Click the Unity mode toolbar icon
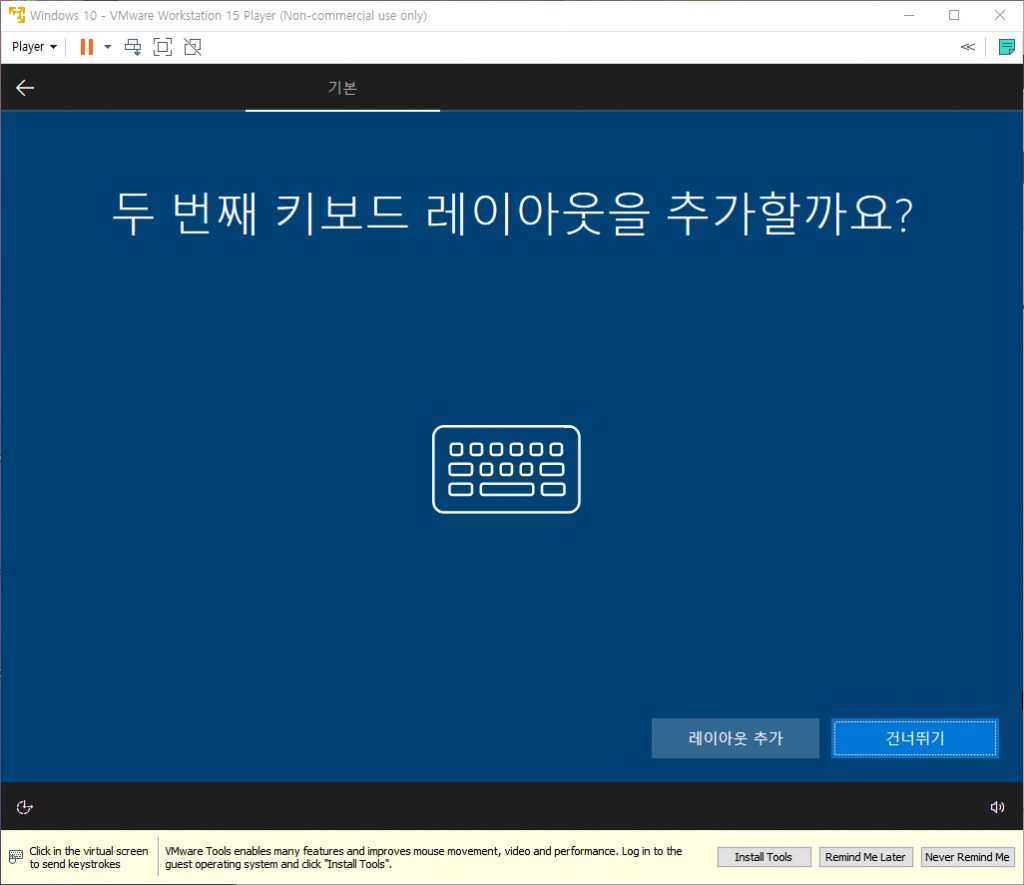The height and width of the screenshot is (885, 1024). point(193,47)
